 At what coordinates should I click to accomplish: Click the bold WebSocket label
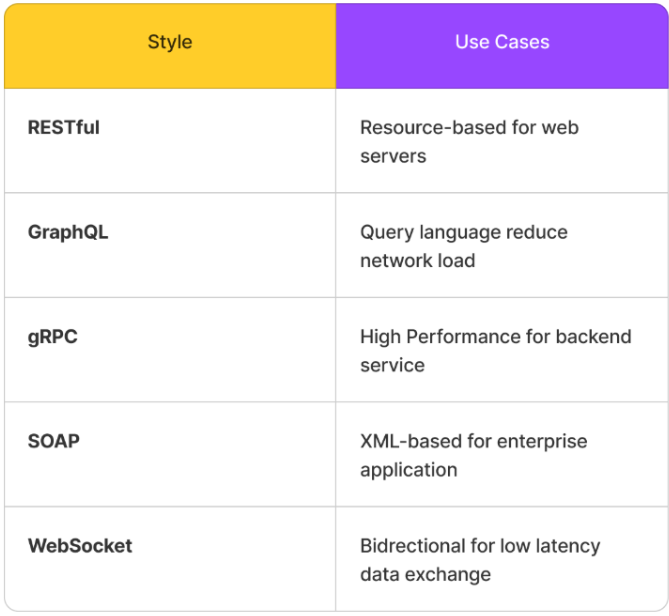pyautogui.click(x=80, y=546)
